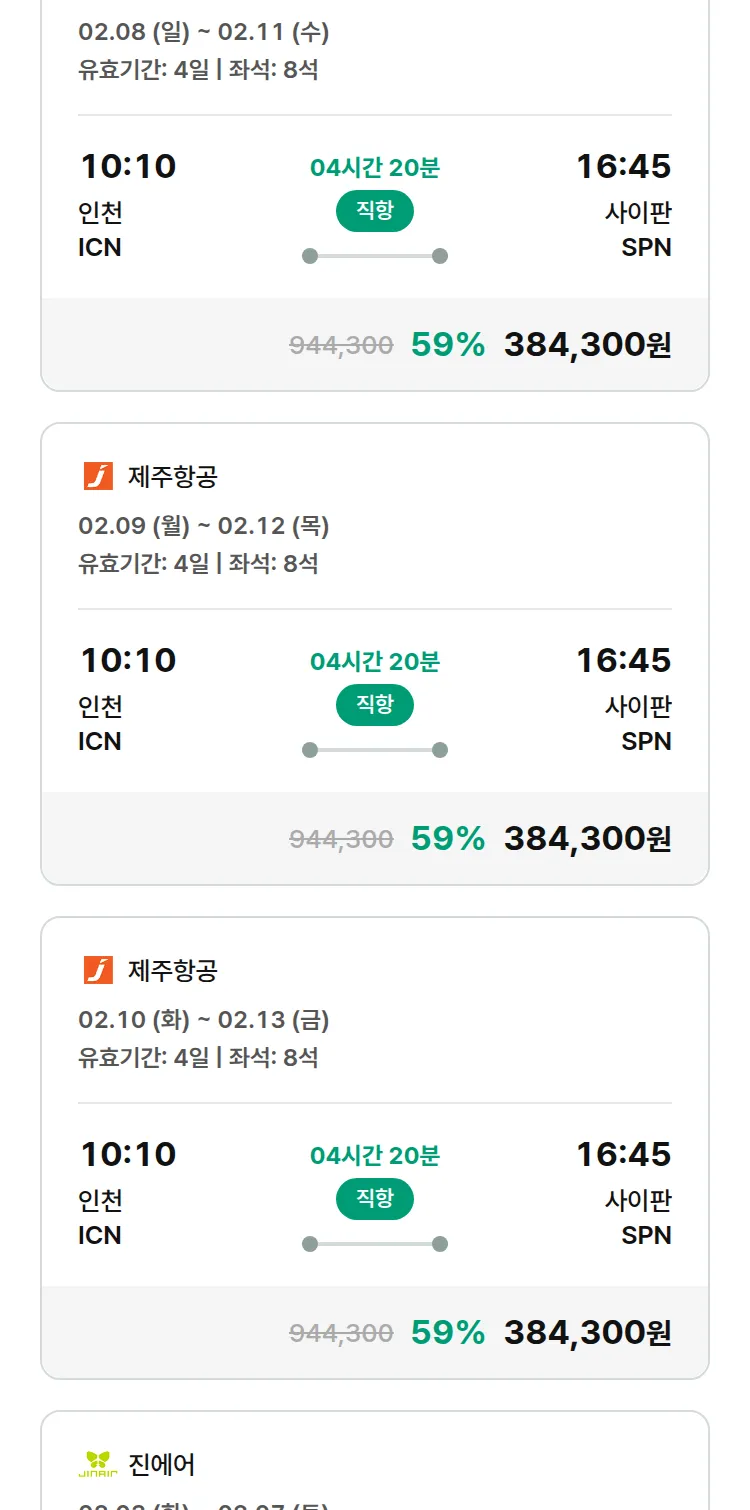Select the 384,300원 price for 02.09 flight

(x=587, y=839)
